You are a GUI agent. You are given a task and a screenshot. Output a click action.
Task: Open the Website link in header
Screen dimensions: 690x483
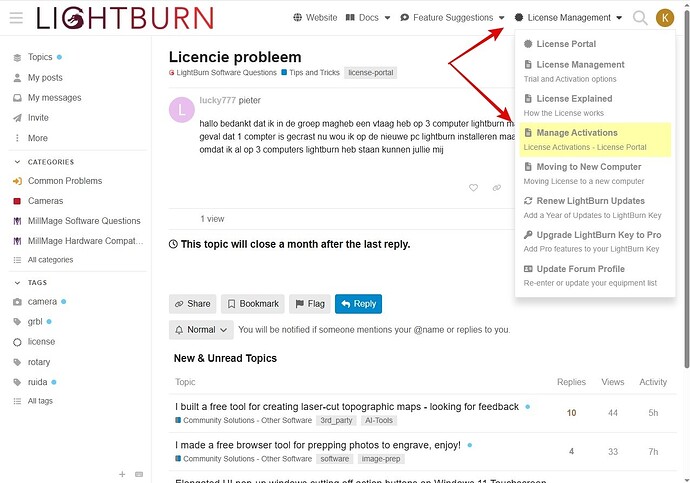[x=316, y=18]
